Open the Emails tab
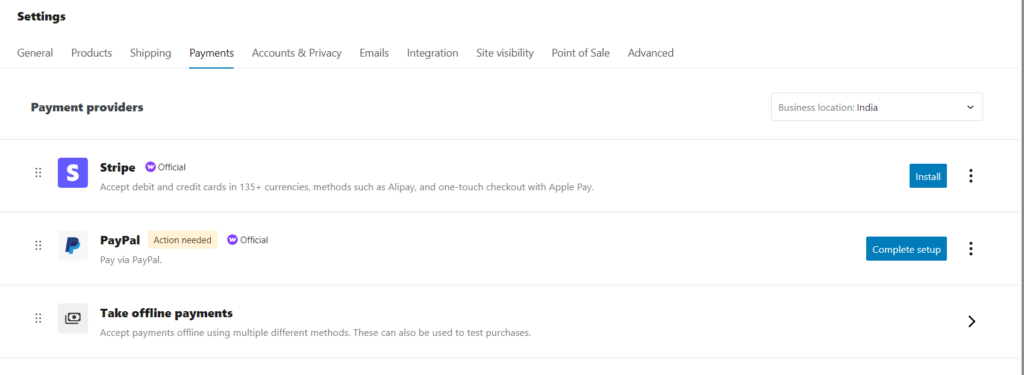 374,53
